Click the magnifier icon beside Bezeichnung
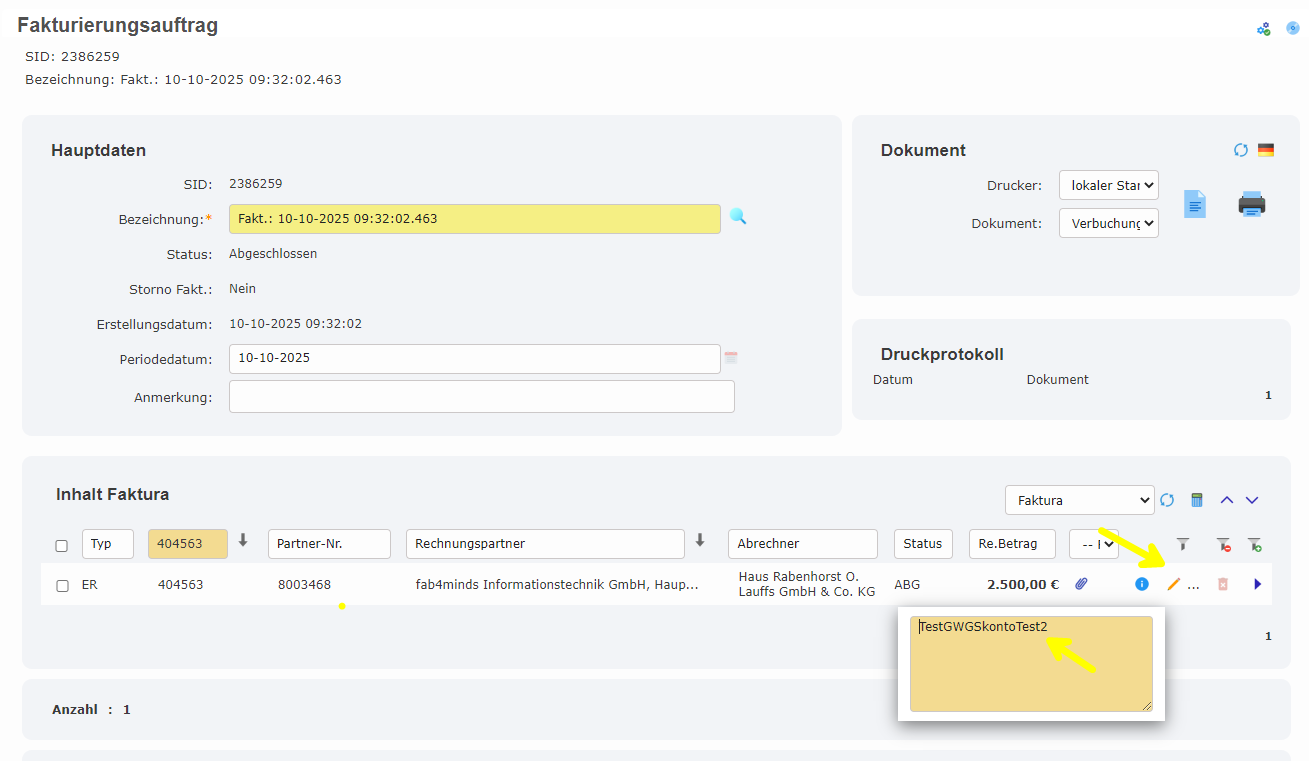 click(x=738, y=216)
